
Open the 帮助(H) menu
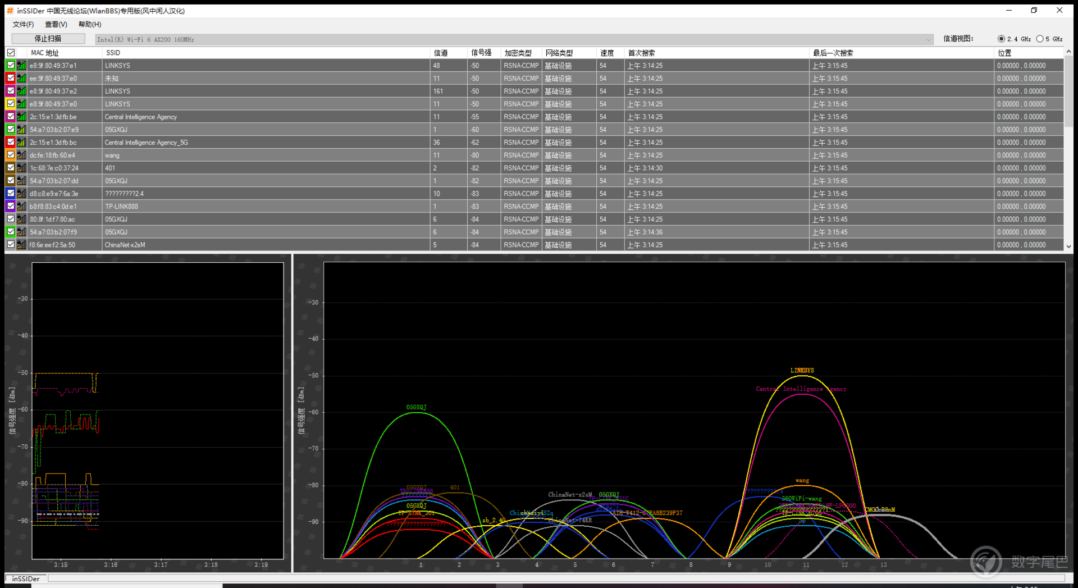(x=89, y=24)
